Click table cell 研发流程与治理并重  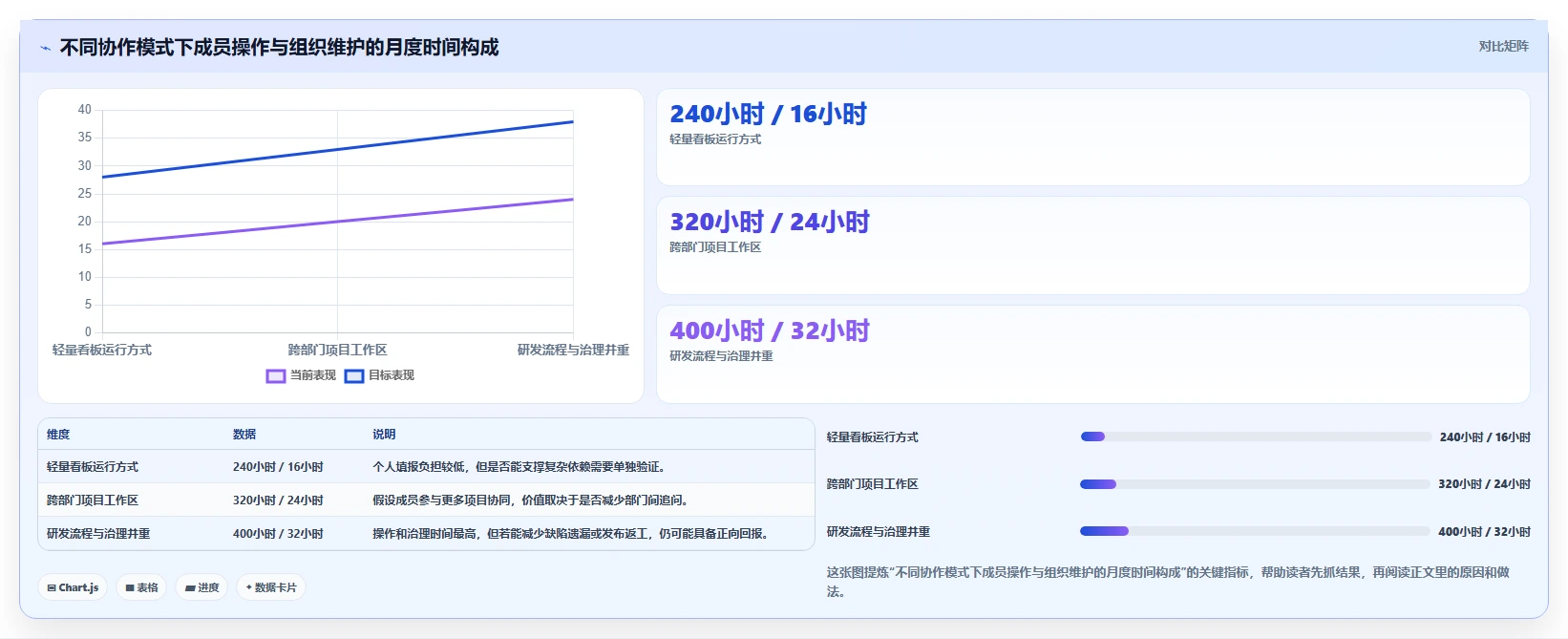point(98,534)
